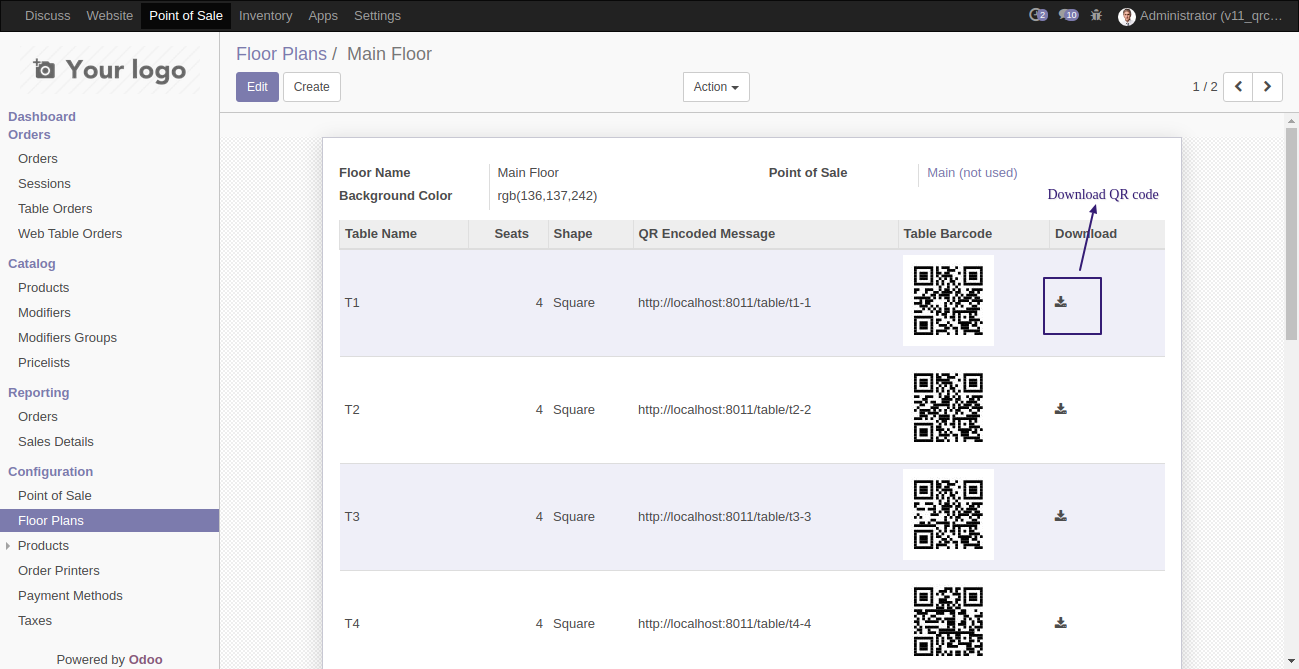Open the Apps menu
Image resolution: width=1299 pixels, height=669 pixels.
323,16
